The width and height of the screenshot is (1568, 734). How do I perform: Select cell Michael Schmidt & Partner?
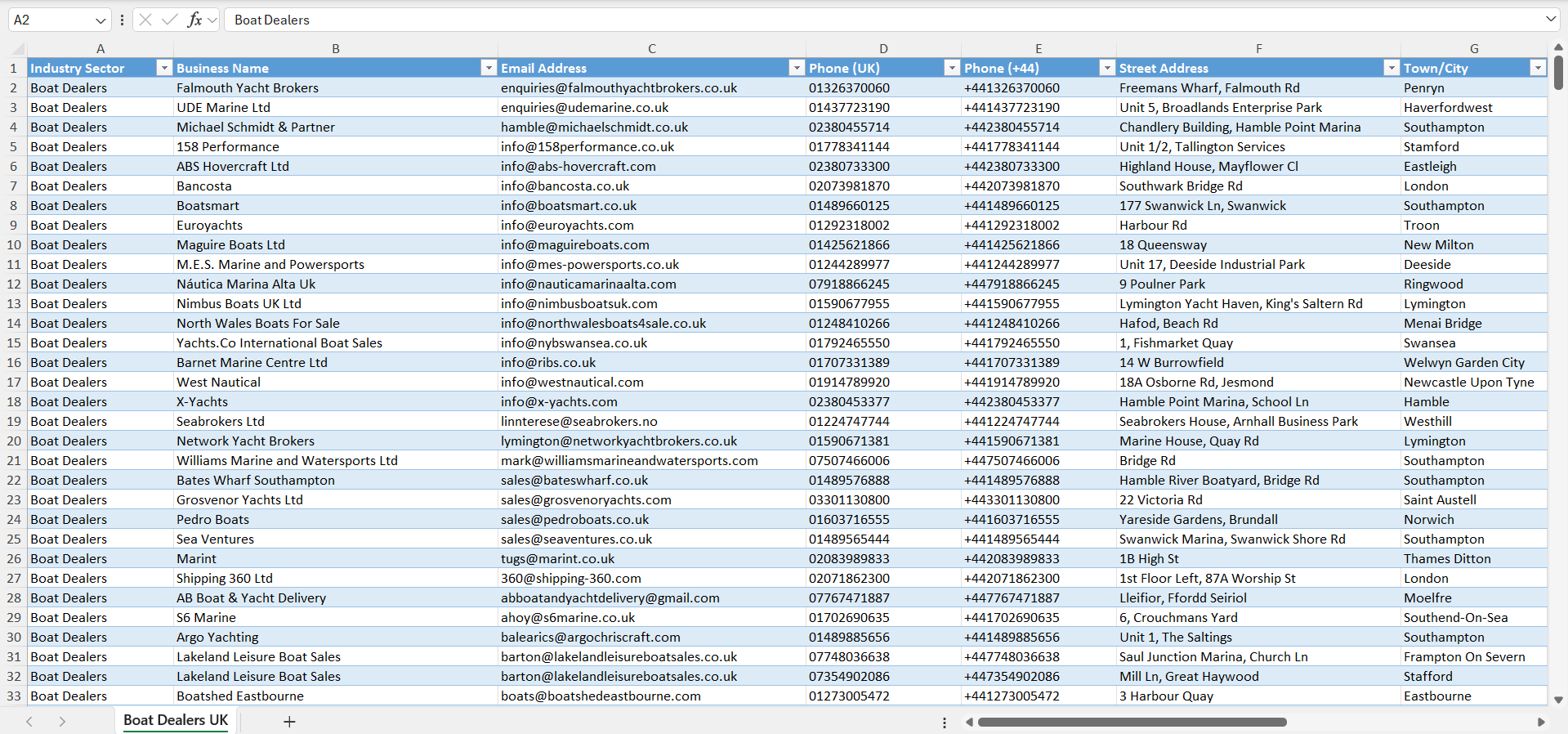pyautogui.click(x=336, y=127)
